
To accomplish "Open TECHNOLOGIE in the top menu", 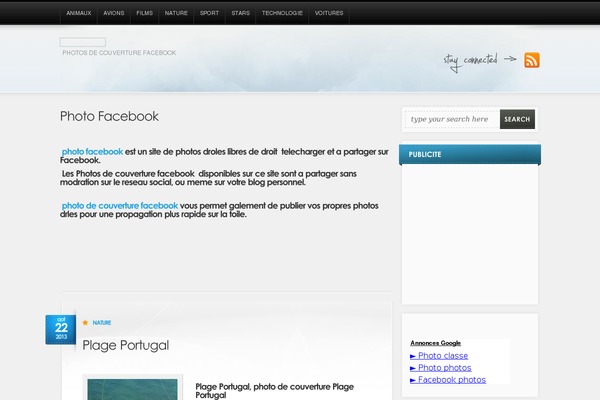I will 282,13.
